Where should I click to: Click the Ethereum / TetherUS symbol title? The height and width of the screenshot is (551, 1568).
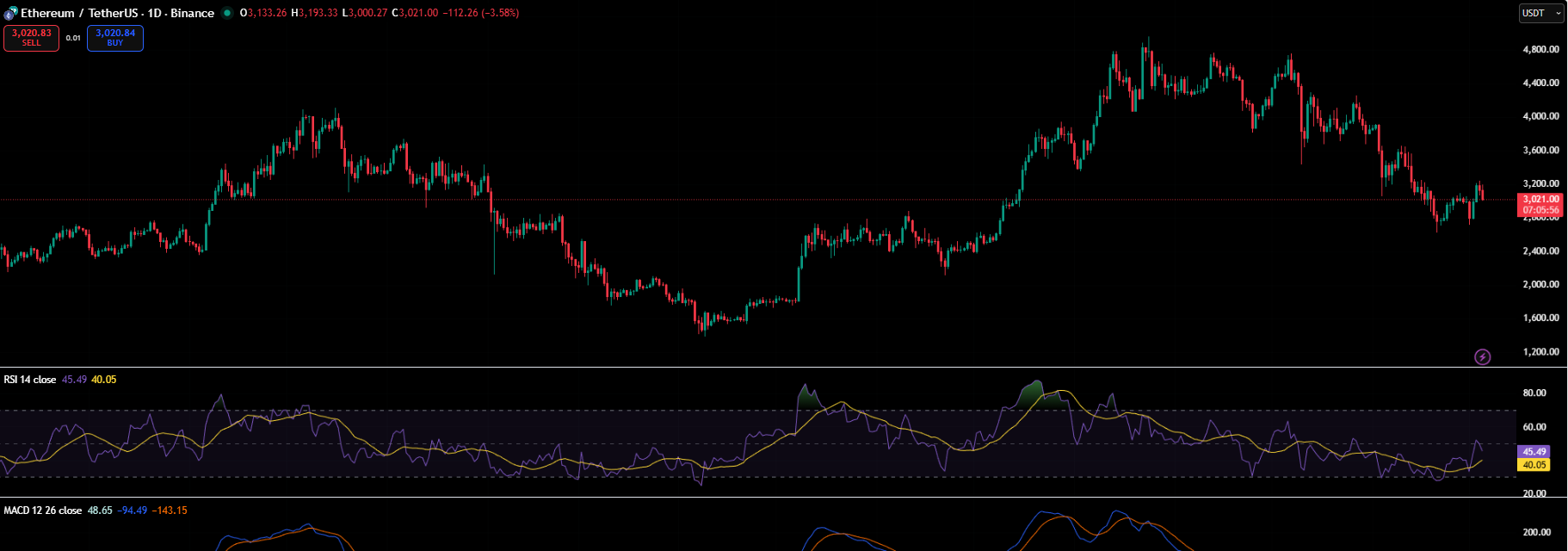click(117, 13)
